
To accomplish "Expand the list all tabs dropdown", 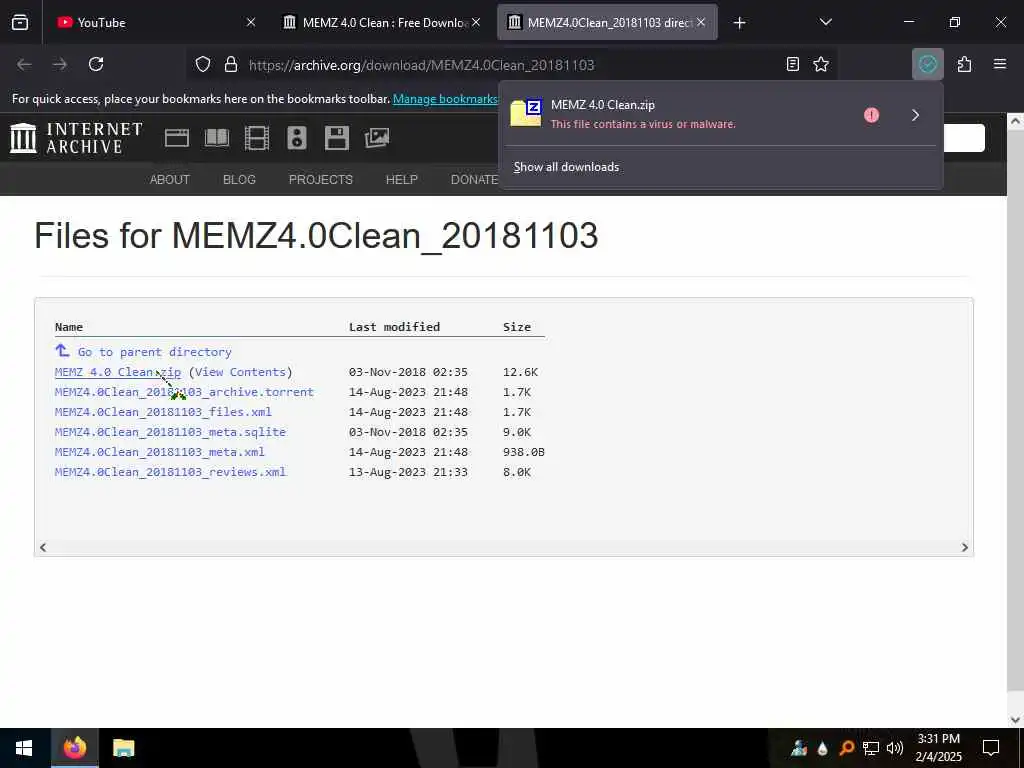I will point(825,22).
